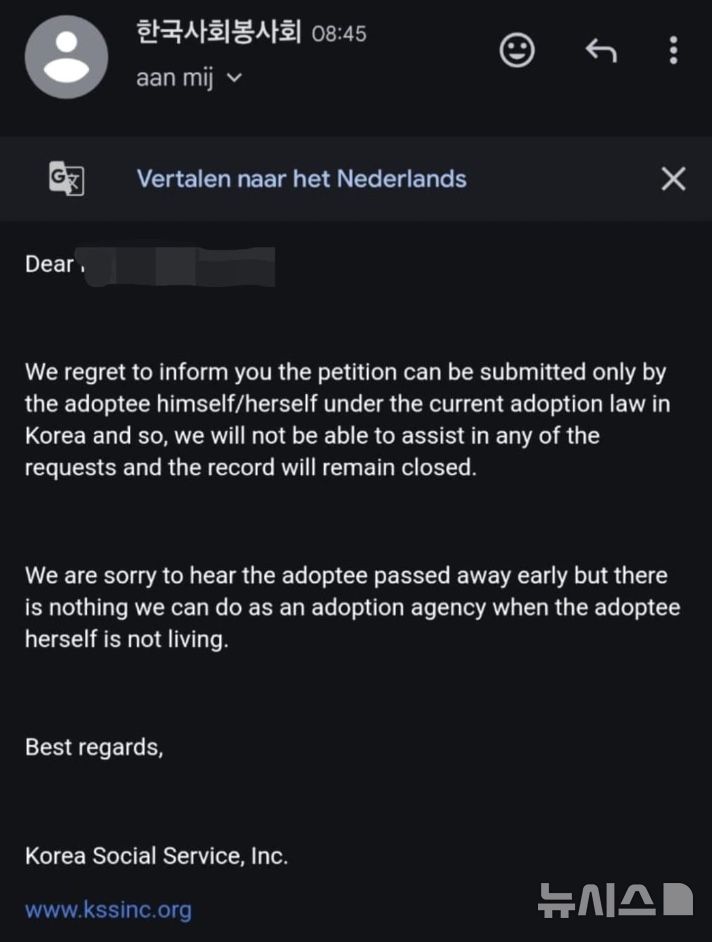
Task: Tap 'herself is not living.' text line
Action: coord(127,639)
